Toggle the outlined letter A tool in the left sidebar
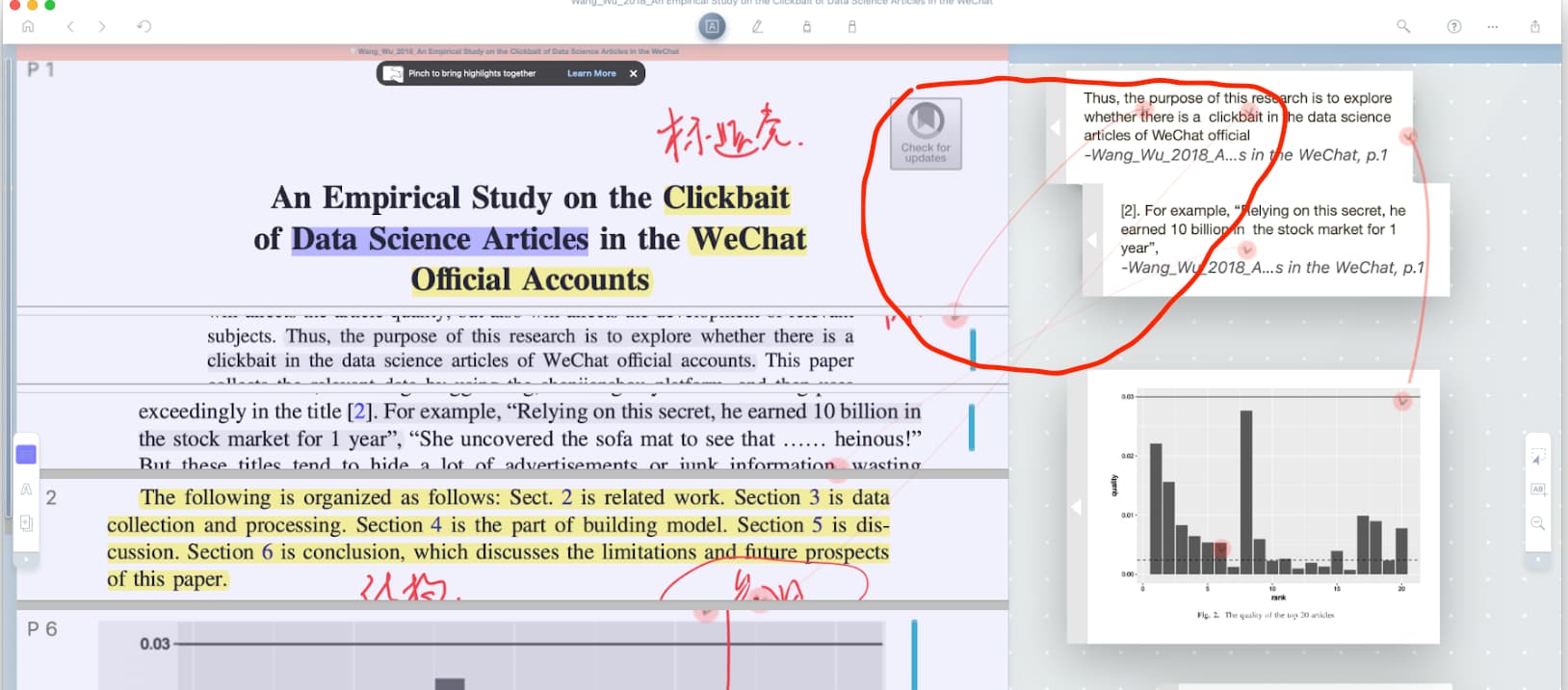The image size is (1568, 690). 26,490
